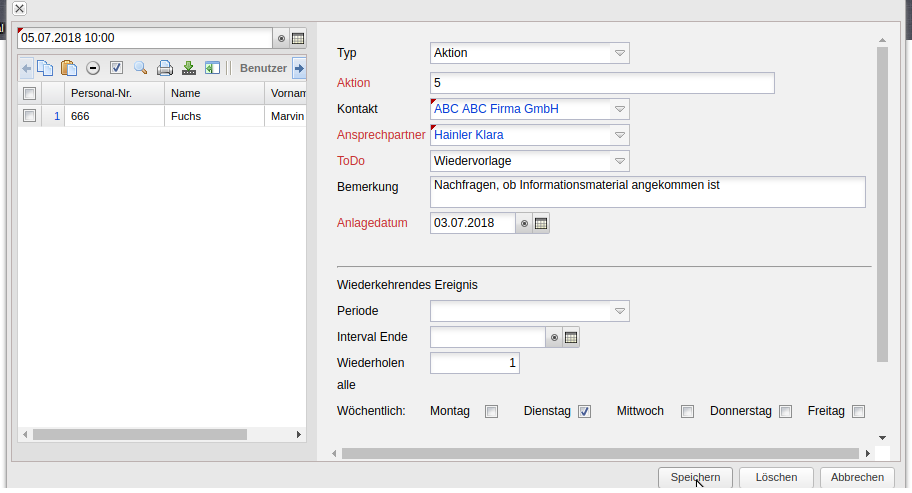Screen dimensions: 912x493
Task: Click into the Bemerkung text field
Action: coord(647,192)
